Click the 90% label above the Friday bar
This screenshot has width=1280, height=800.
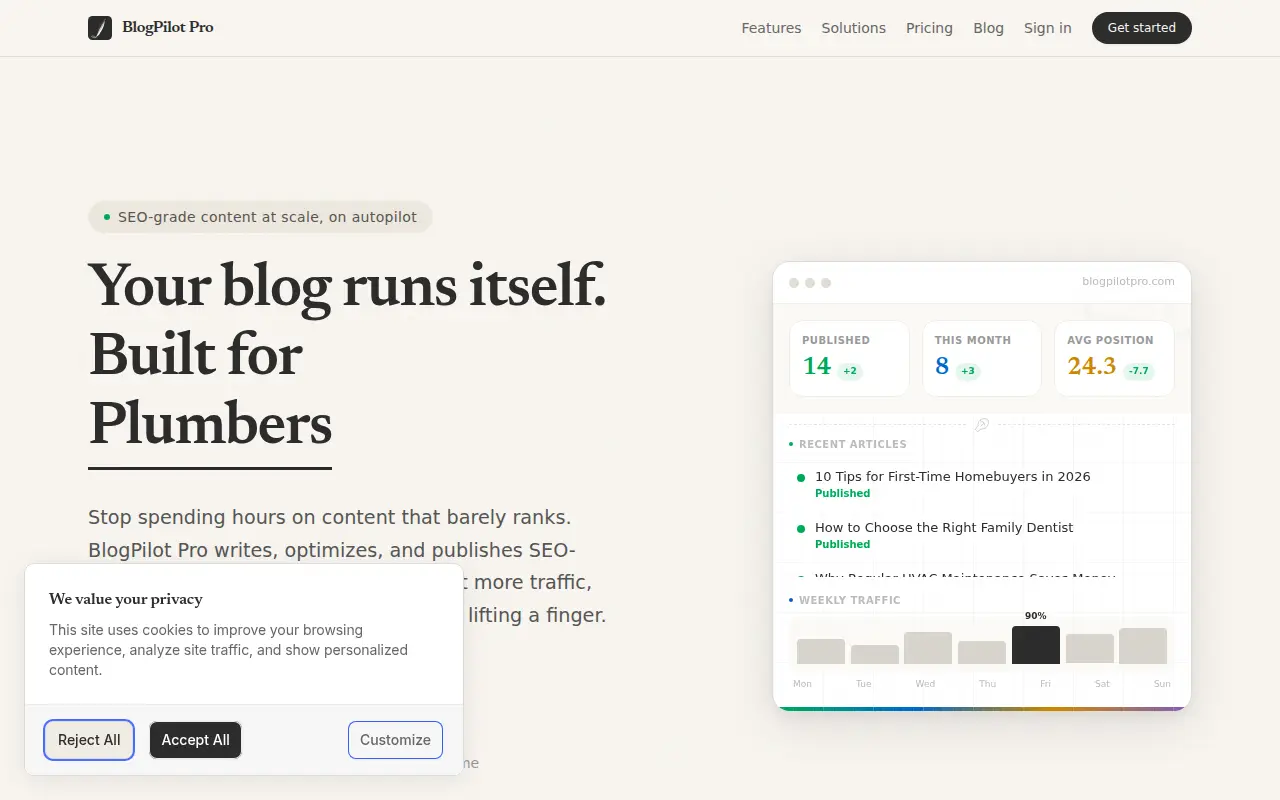1035,616
